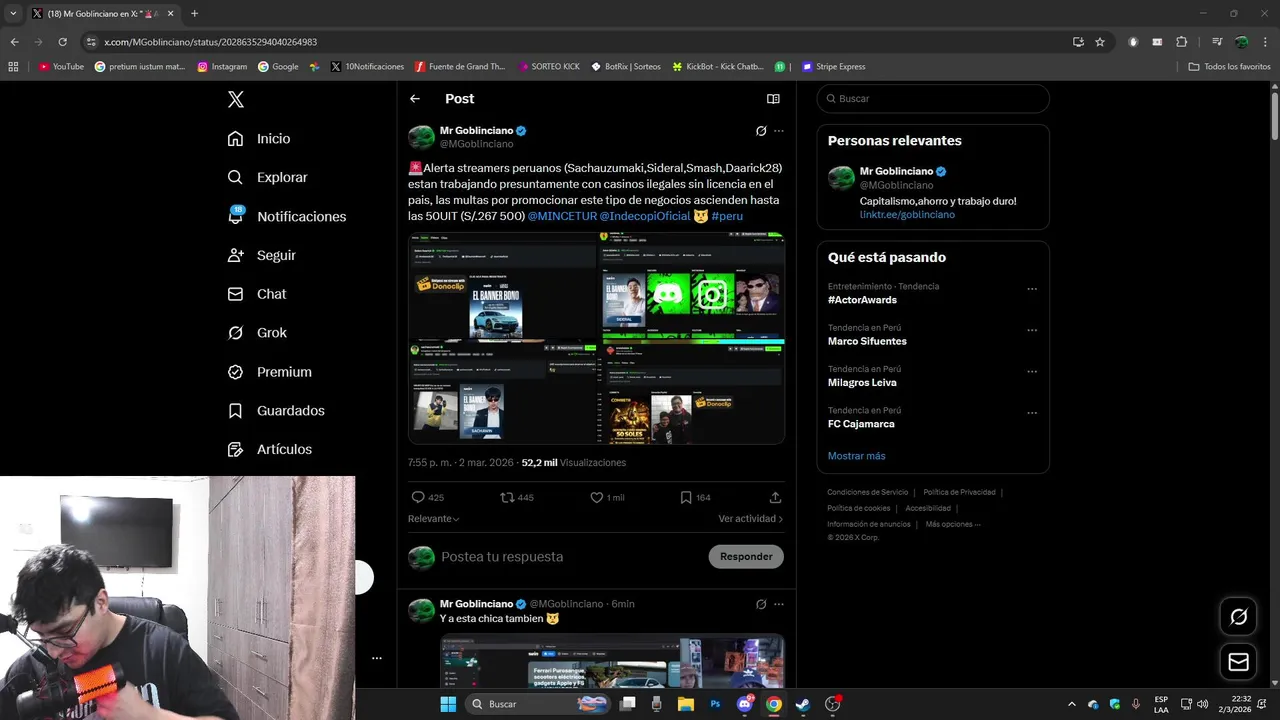
Task: Open the YouTube bookmark
Action: (62, 67)
